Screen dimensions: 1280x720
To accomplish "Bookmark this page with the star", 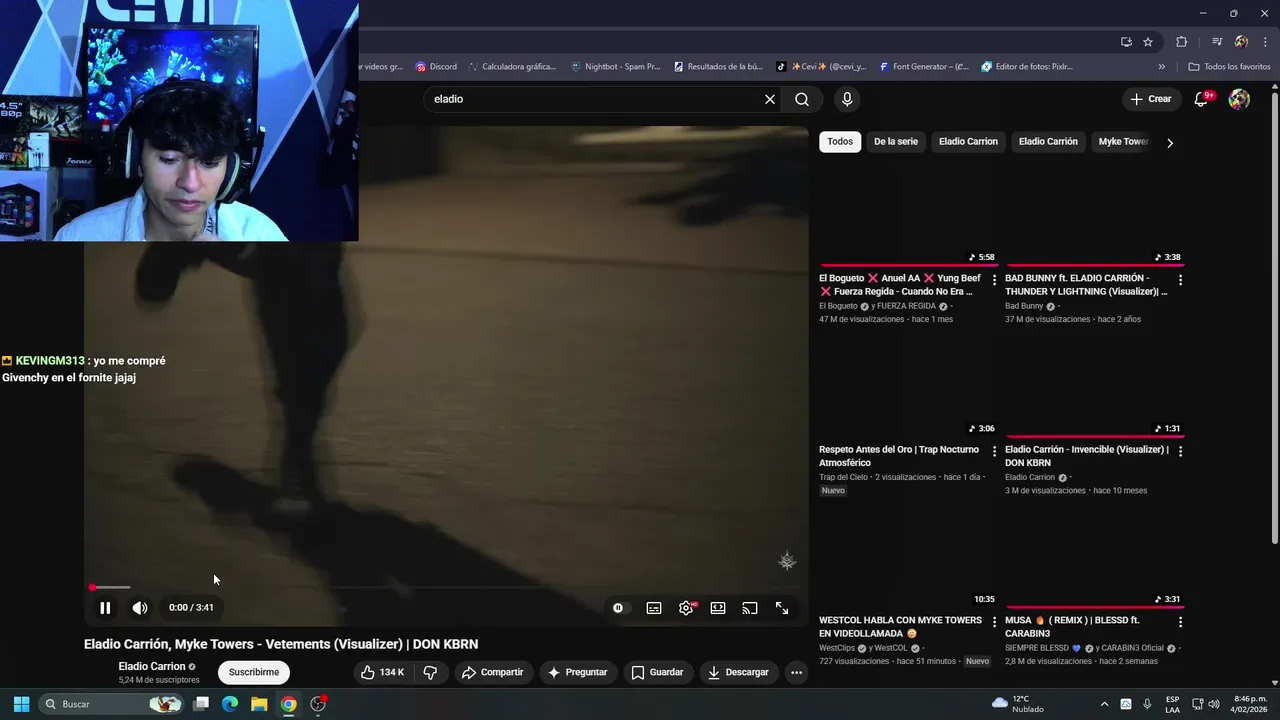I will coord(1148,42).
